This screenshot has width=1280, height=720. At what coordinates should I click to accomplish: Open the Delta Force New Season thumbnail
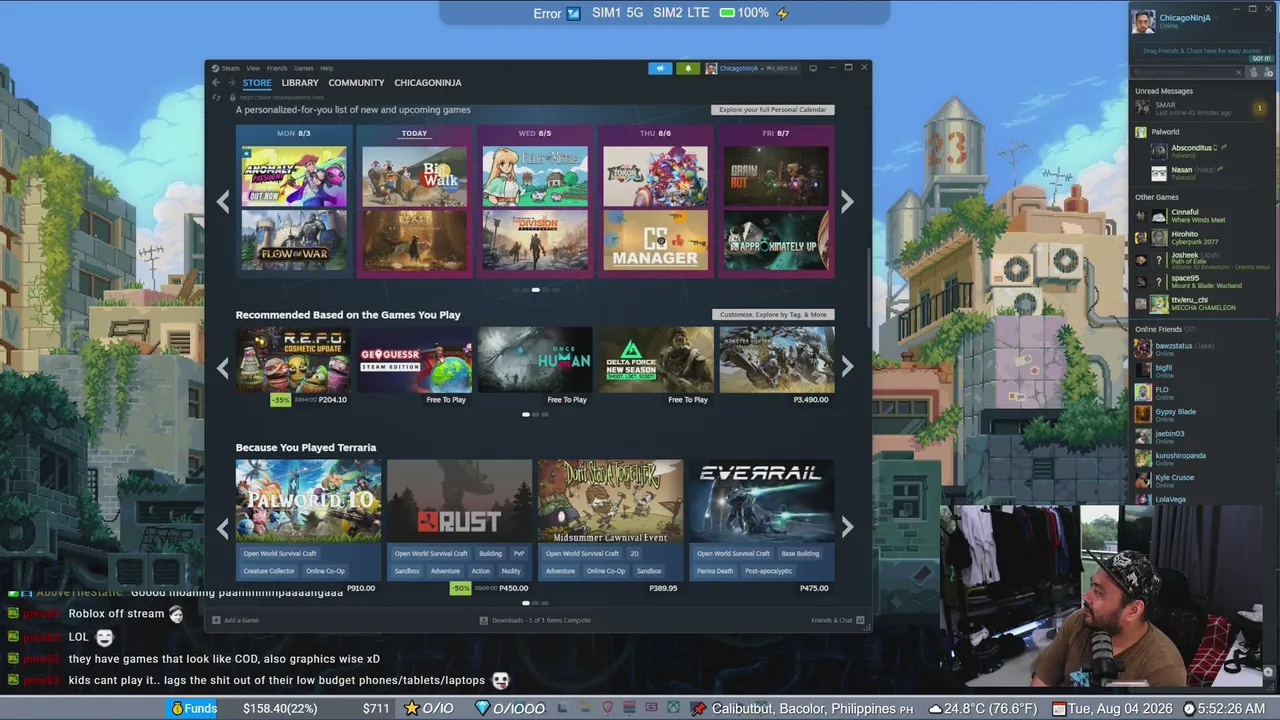click(656, 359)
